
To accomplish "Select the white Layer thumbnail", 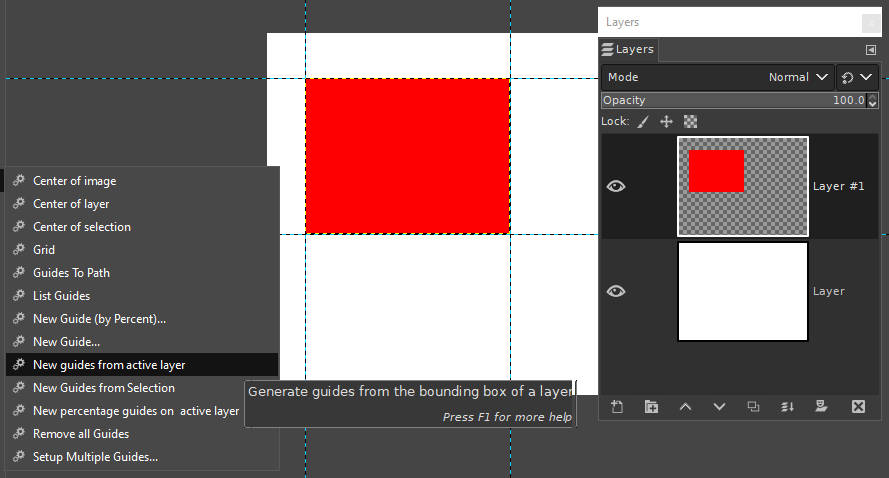I will point(743,291).
